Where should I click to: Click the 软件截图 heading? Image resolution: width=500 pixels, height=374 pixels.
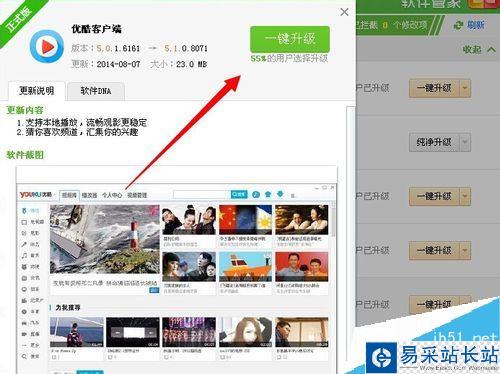point(25,155)
